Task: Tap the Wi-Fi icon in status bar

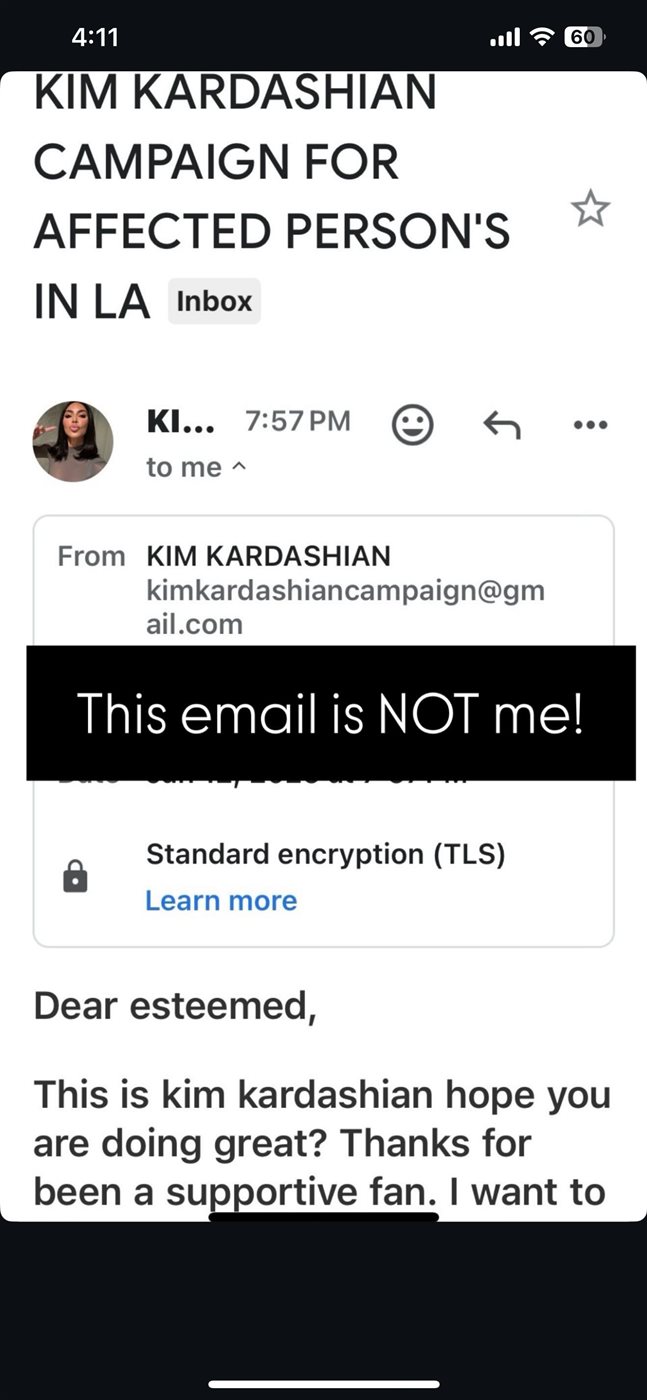Action: [543, 38]
